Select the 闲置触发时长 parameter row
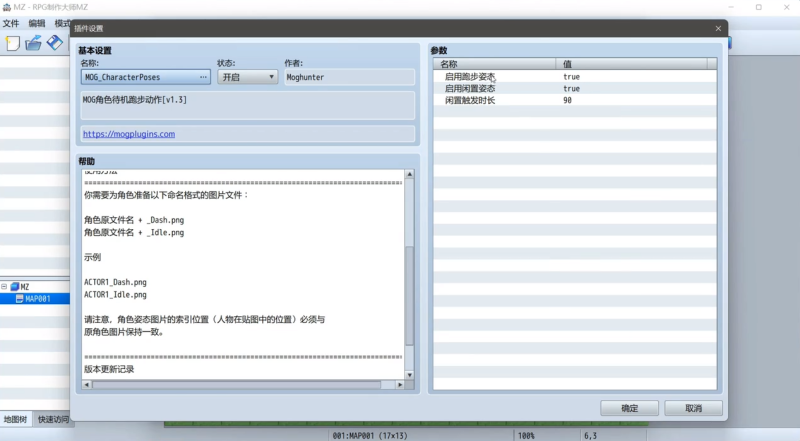800x441 pixels. click(x=575, y=100)
